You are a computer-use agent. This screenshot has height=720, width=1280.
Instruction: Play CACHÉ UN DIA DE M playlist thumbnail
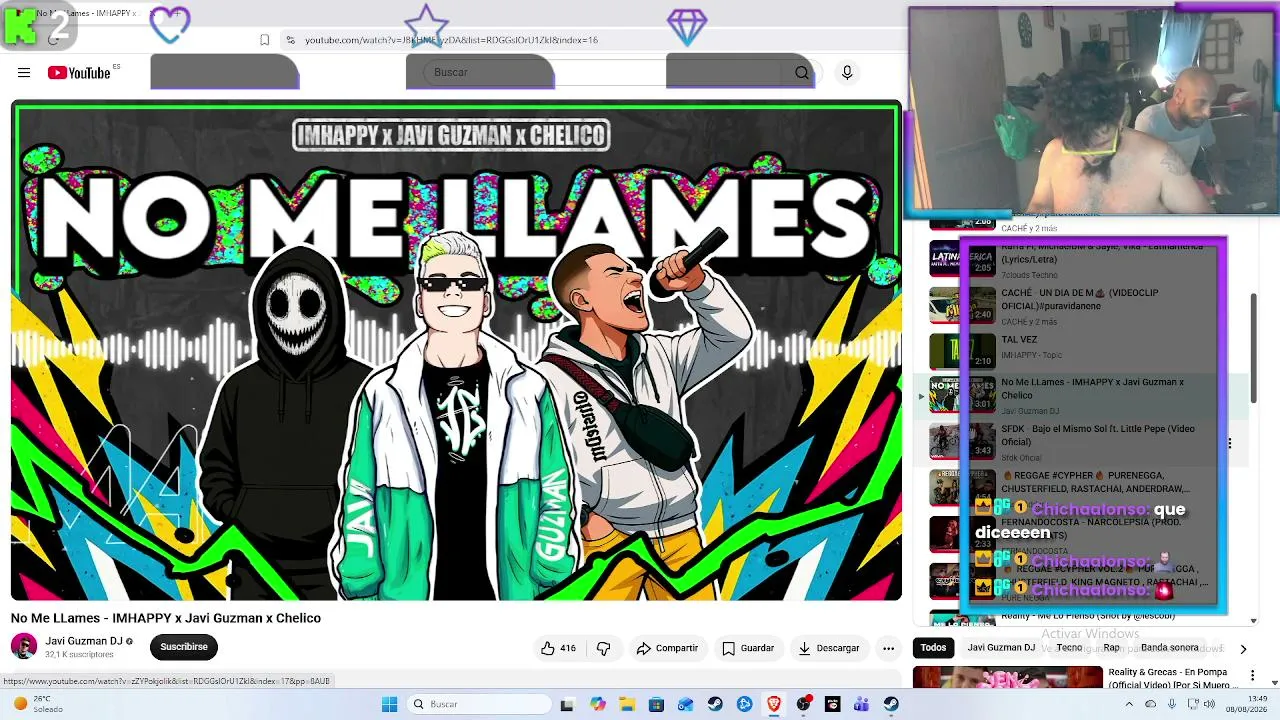(x=962, y=306)
